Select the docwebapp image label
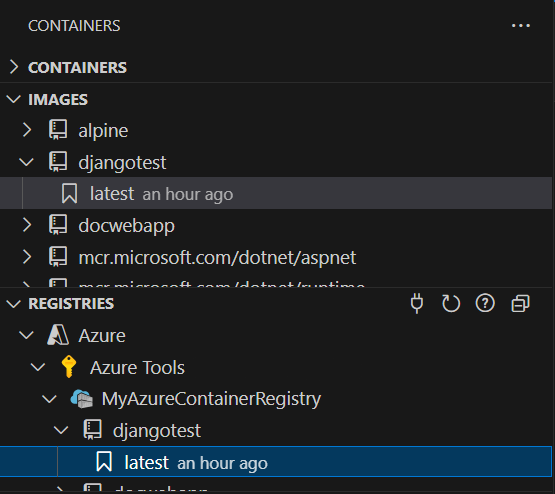The height and width of the screenshot is (494, 555). point(126,226)
